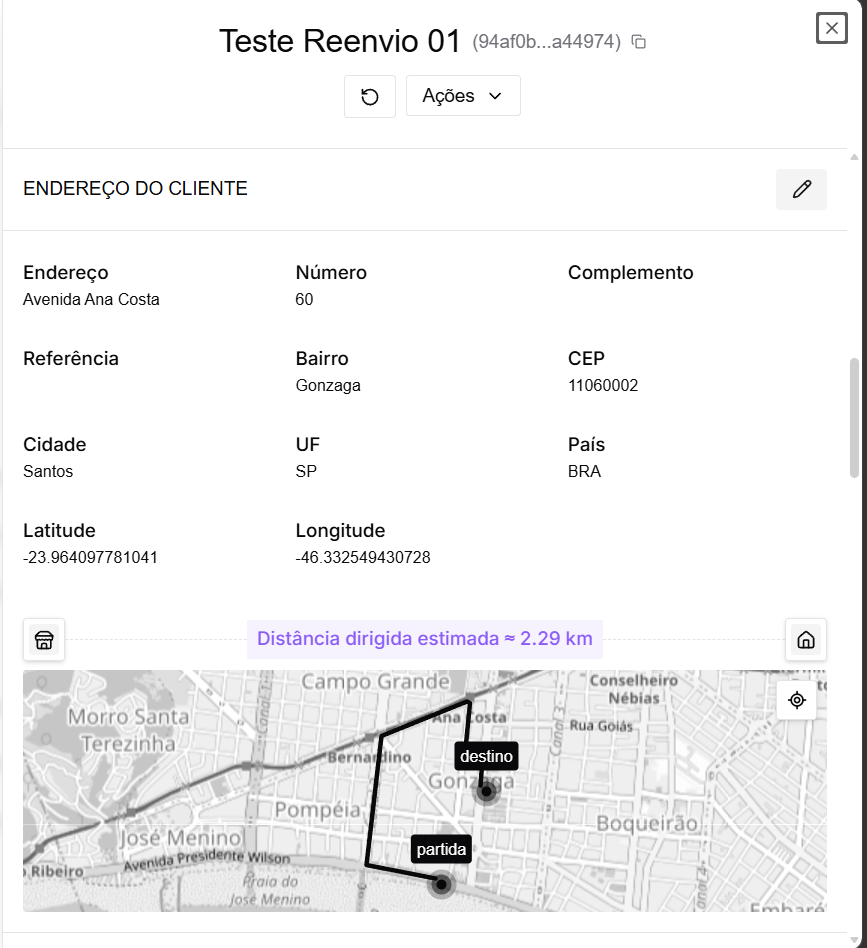Click the Pompéia label on map

click(318, 809)
